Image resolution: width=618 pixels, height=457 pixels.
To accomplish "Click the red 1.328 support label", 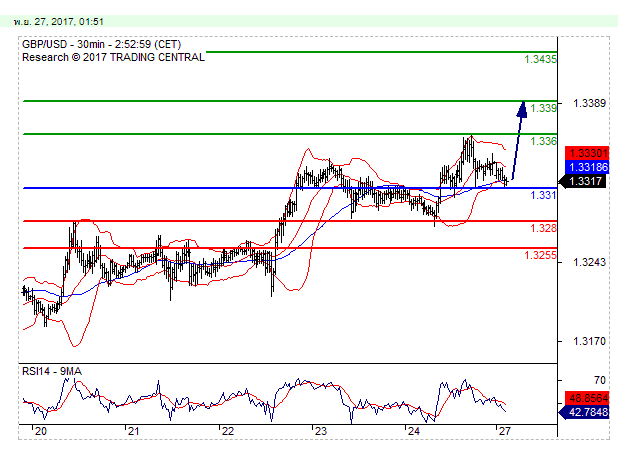I will (x=544, y=228).
